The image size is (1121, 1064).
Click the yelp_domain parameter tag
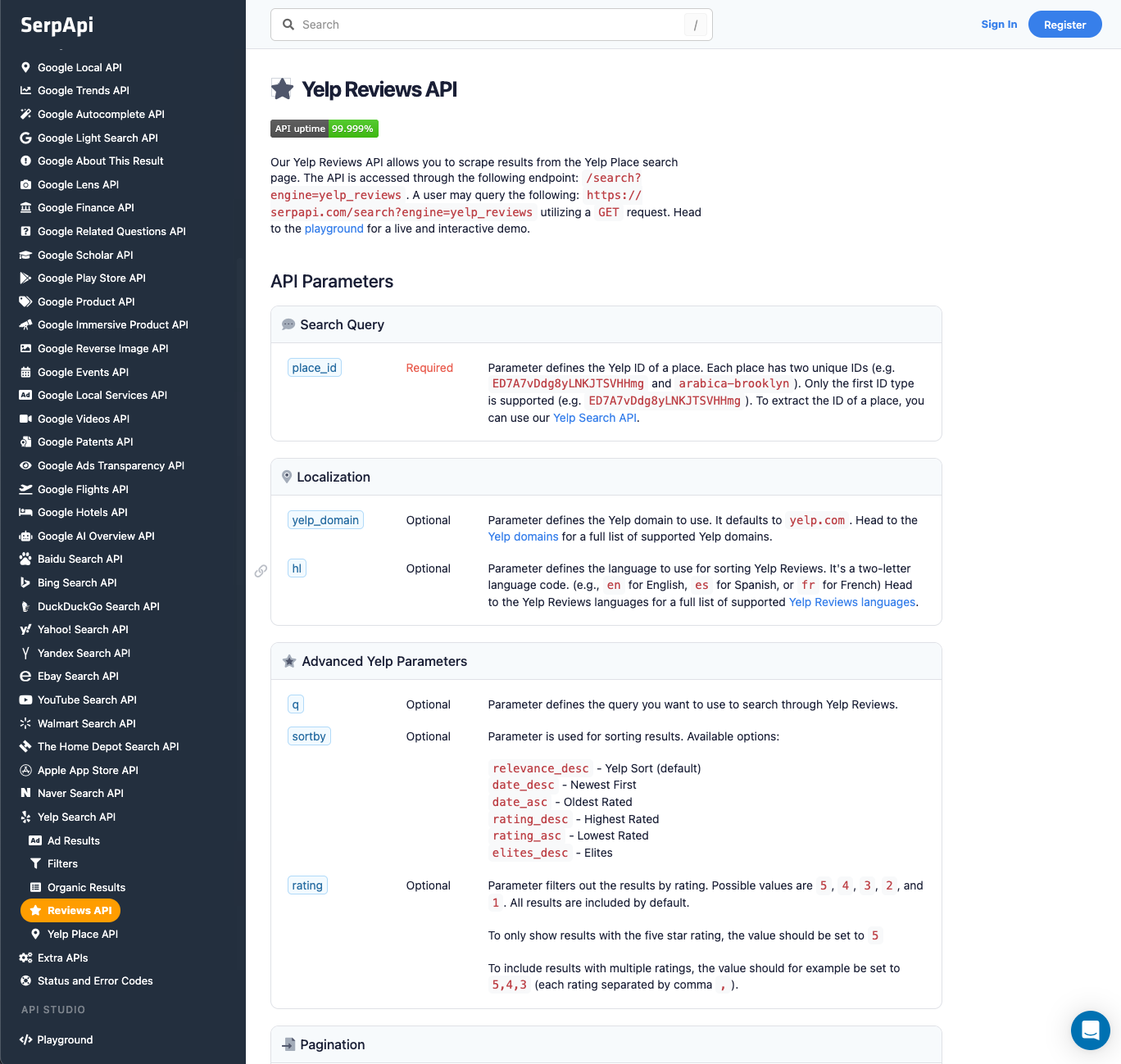pyautogui.click(x=325, y=520)
